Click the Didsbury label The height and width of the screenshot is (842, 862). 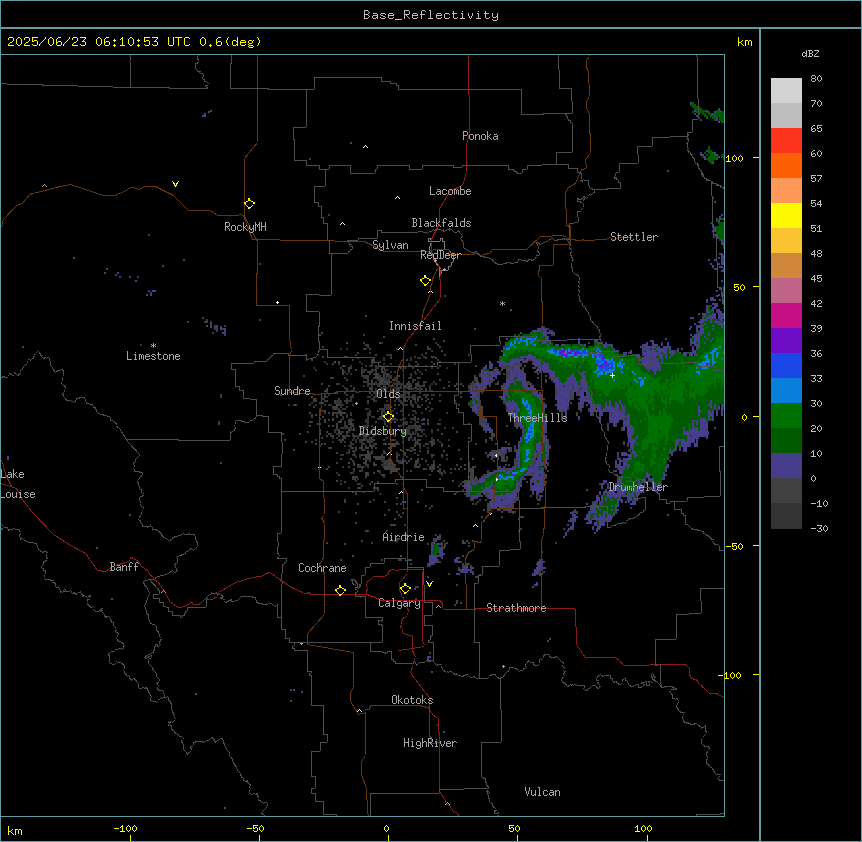tap(383, 431)
